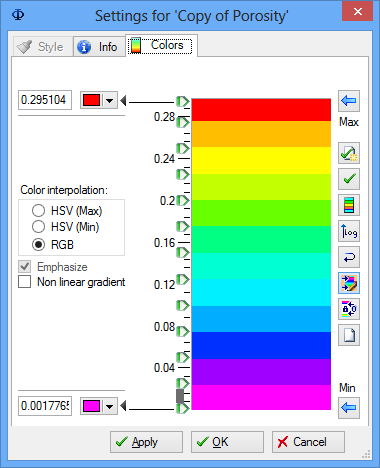Image resolution: width=380 pixels, height=468 pixels.
Task: Click the Color interpolation label
Action: 64,190
